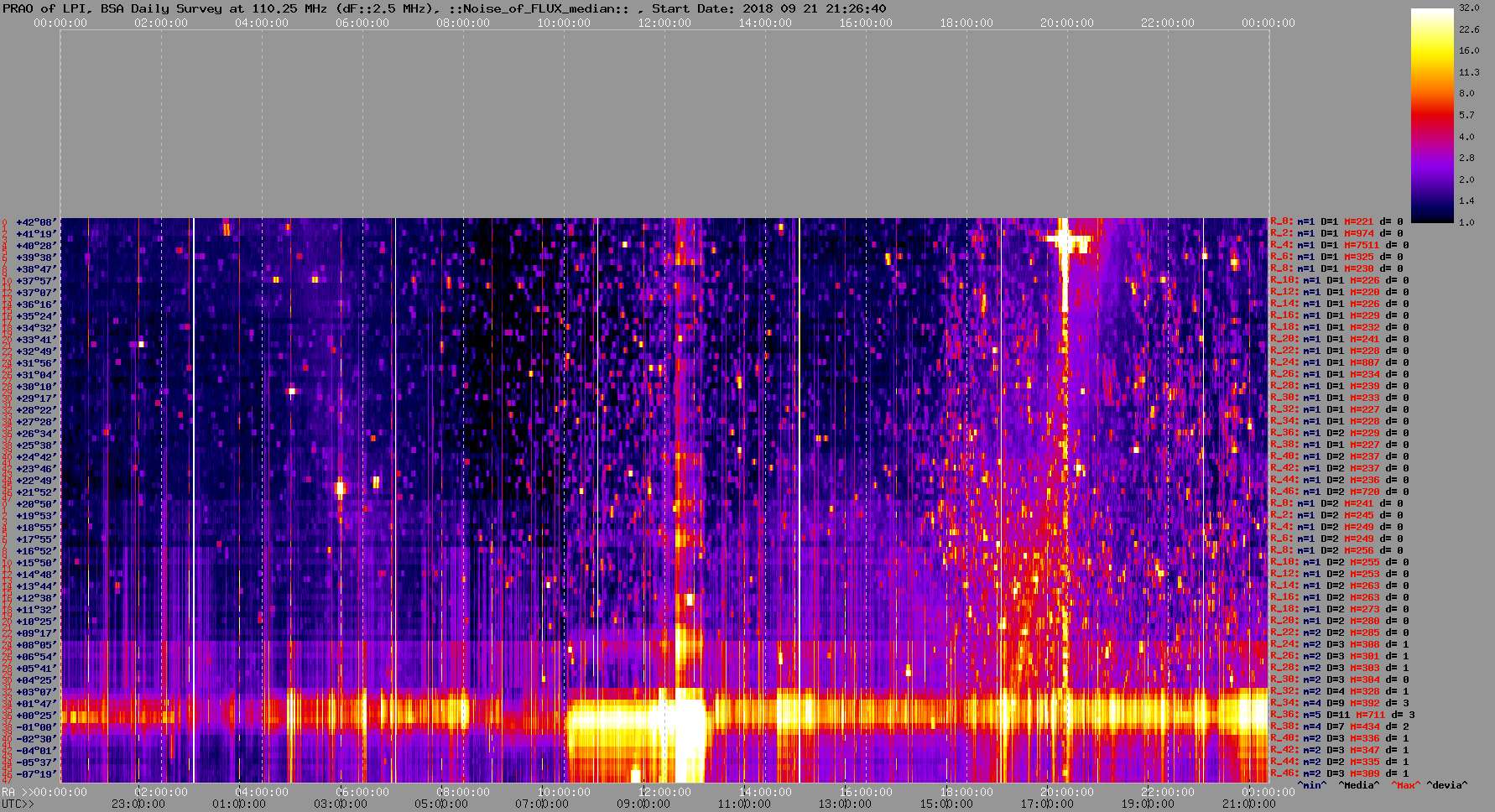Click the +35°24' declination label
Image resolution: width=1495 pixels, height=812 pixels.
coord(36,316)
